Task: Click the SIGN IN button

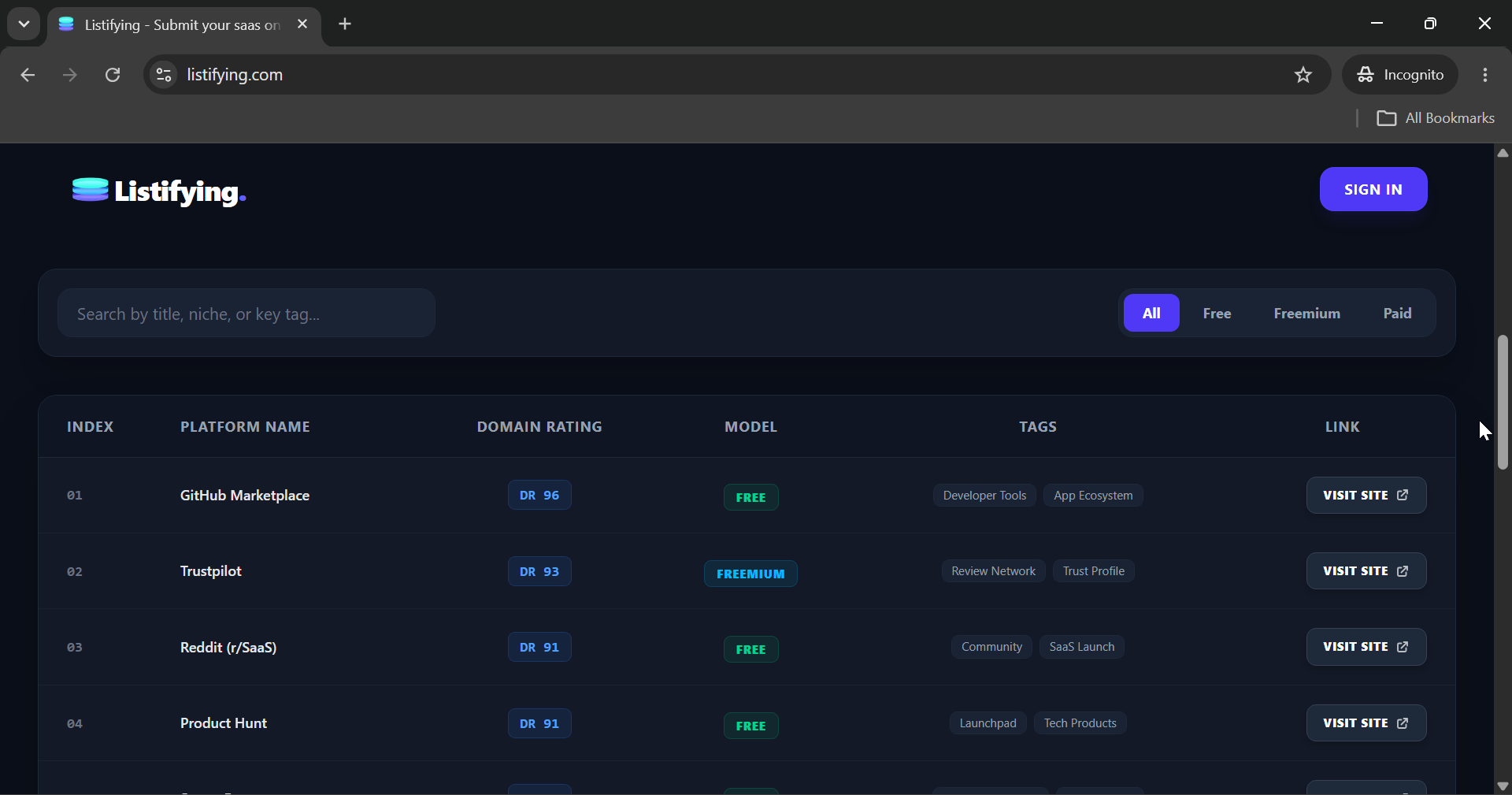Action: coord(1373,189)
